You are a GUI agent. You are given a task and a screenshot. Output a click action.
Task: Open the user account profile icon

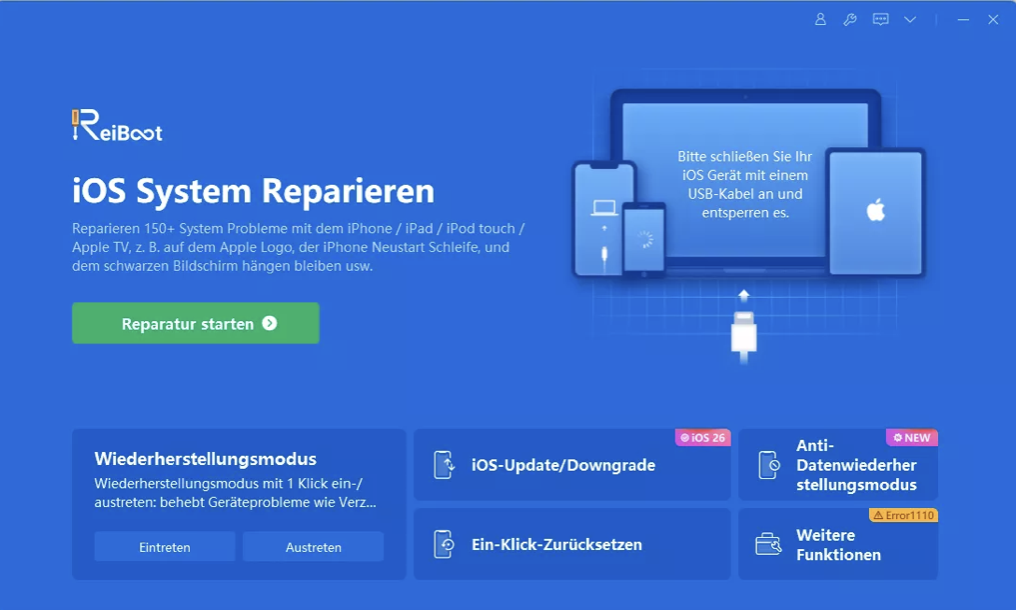821,19
